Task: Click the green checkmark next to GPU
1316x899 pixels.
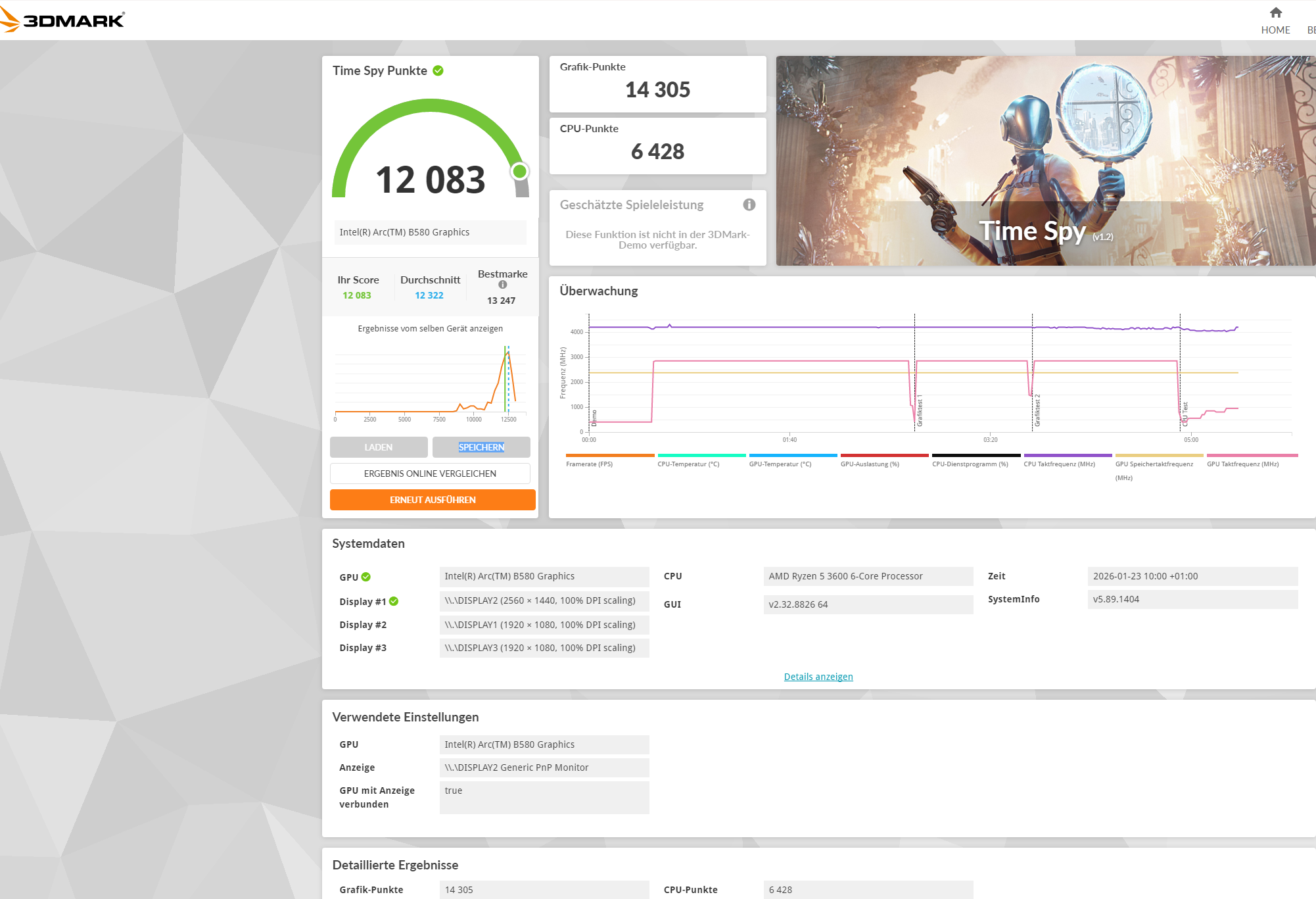Action: click(x=366, y=577)
